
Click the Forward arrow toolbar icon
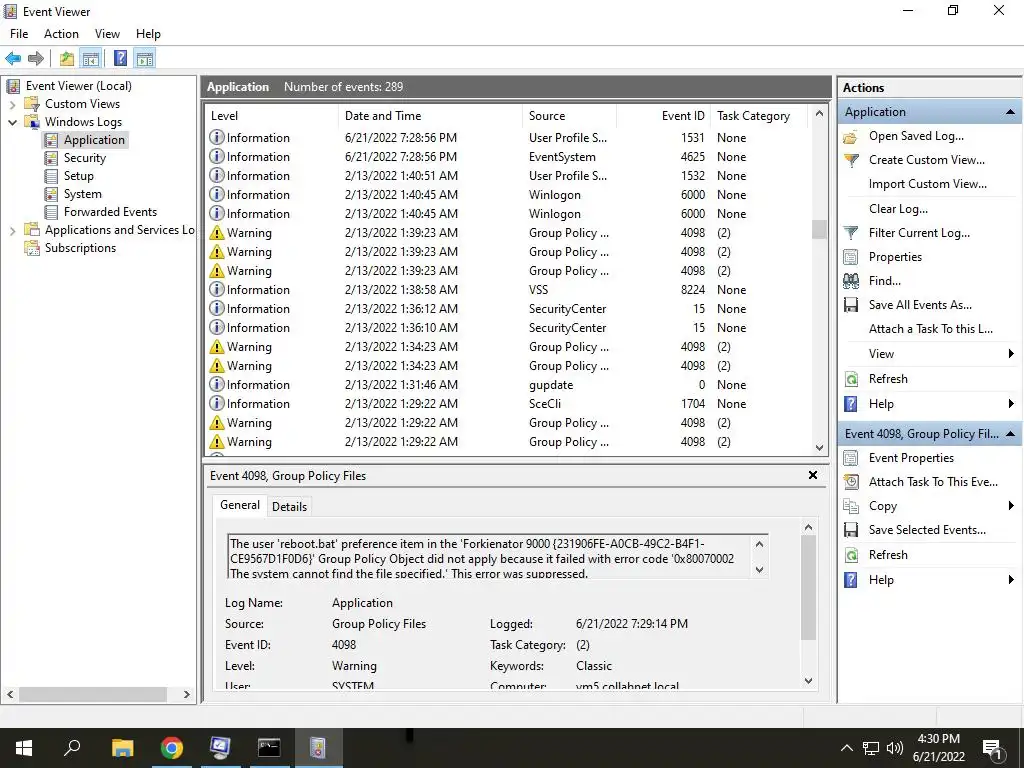[x=36, y=59]
